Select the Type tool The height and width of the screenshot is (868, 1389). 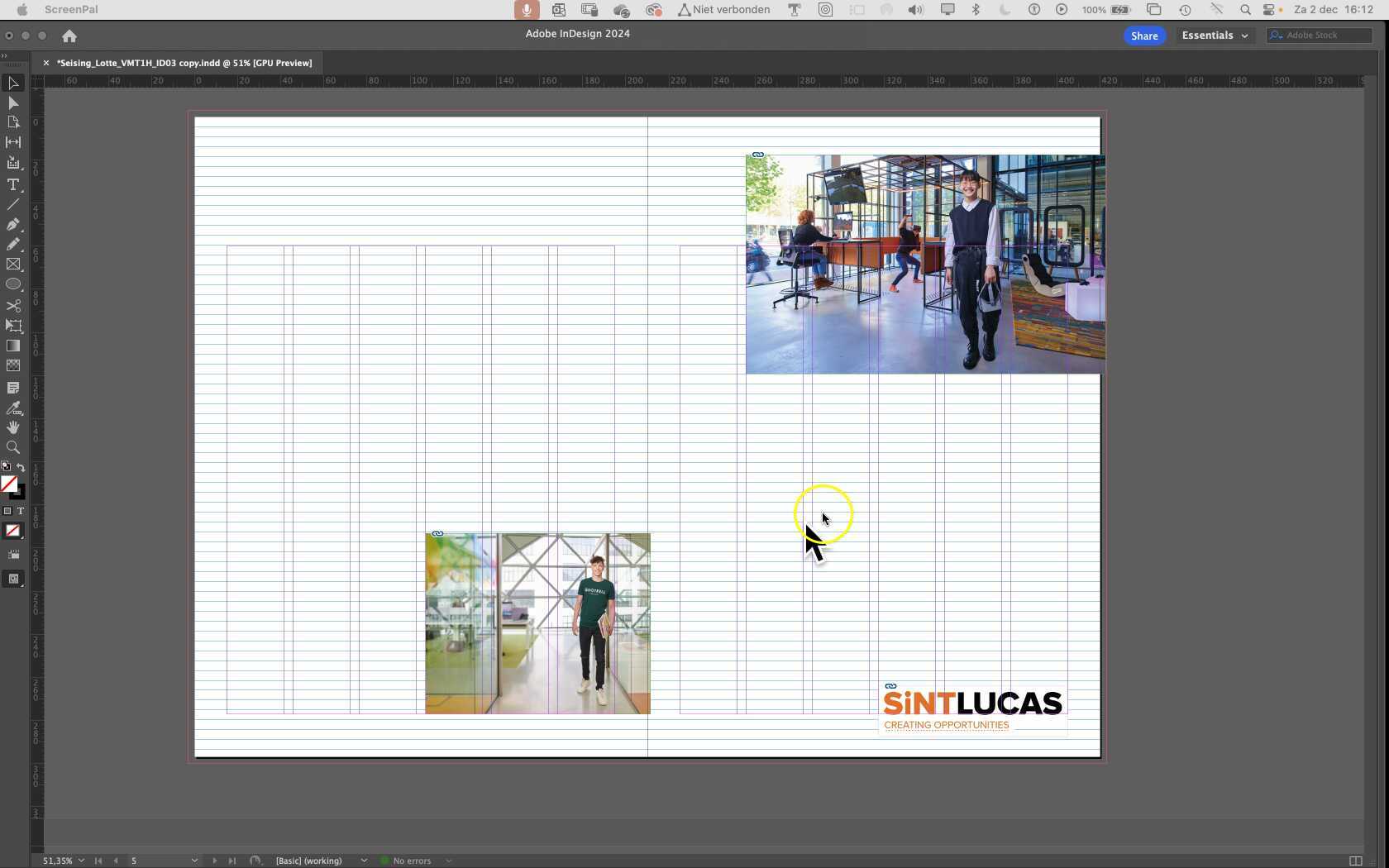pyautogui.click(x=13, y=184)
